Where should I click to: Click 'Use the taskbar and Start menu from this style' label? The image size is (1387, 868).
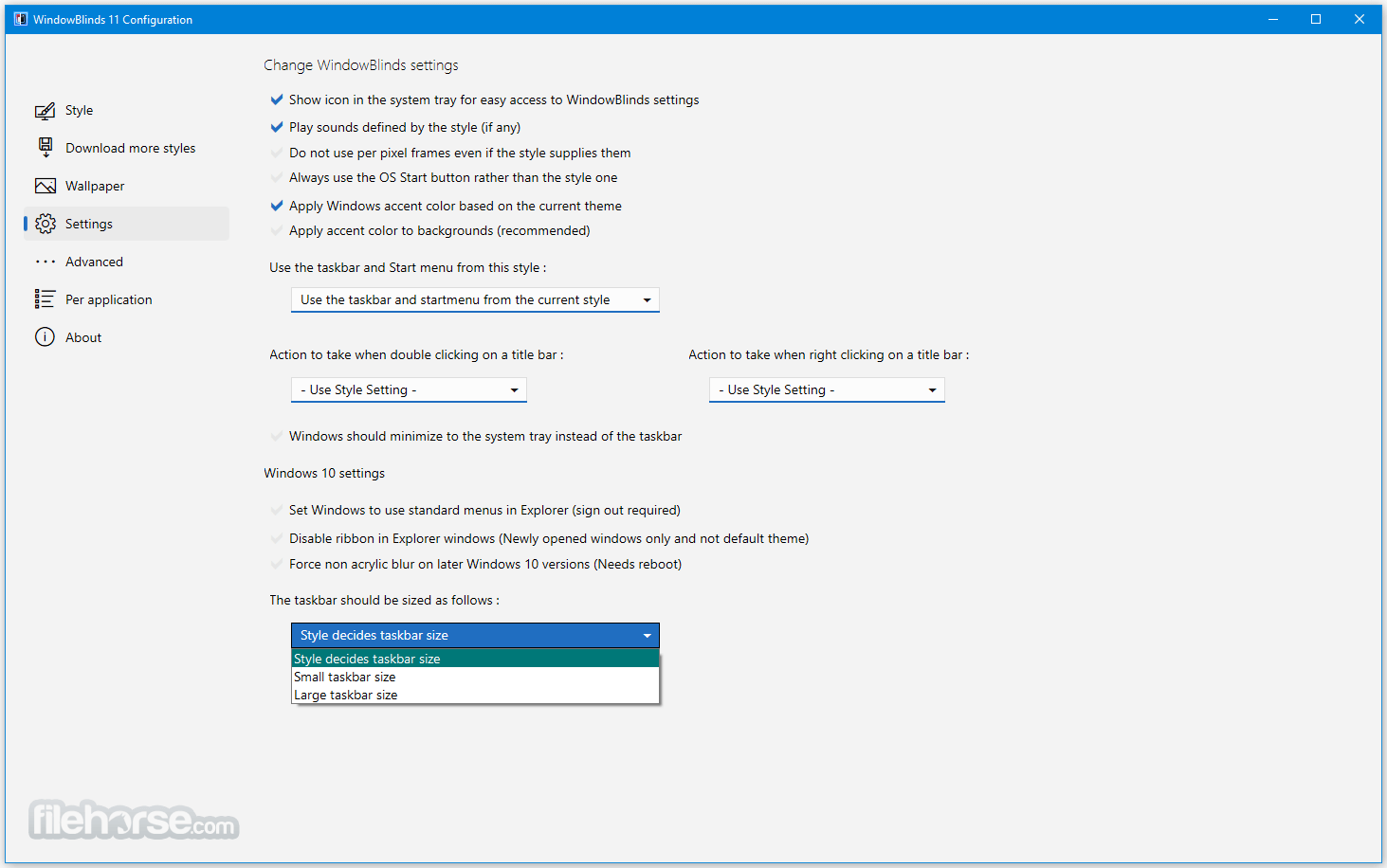408,267
